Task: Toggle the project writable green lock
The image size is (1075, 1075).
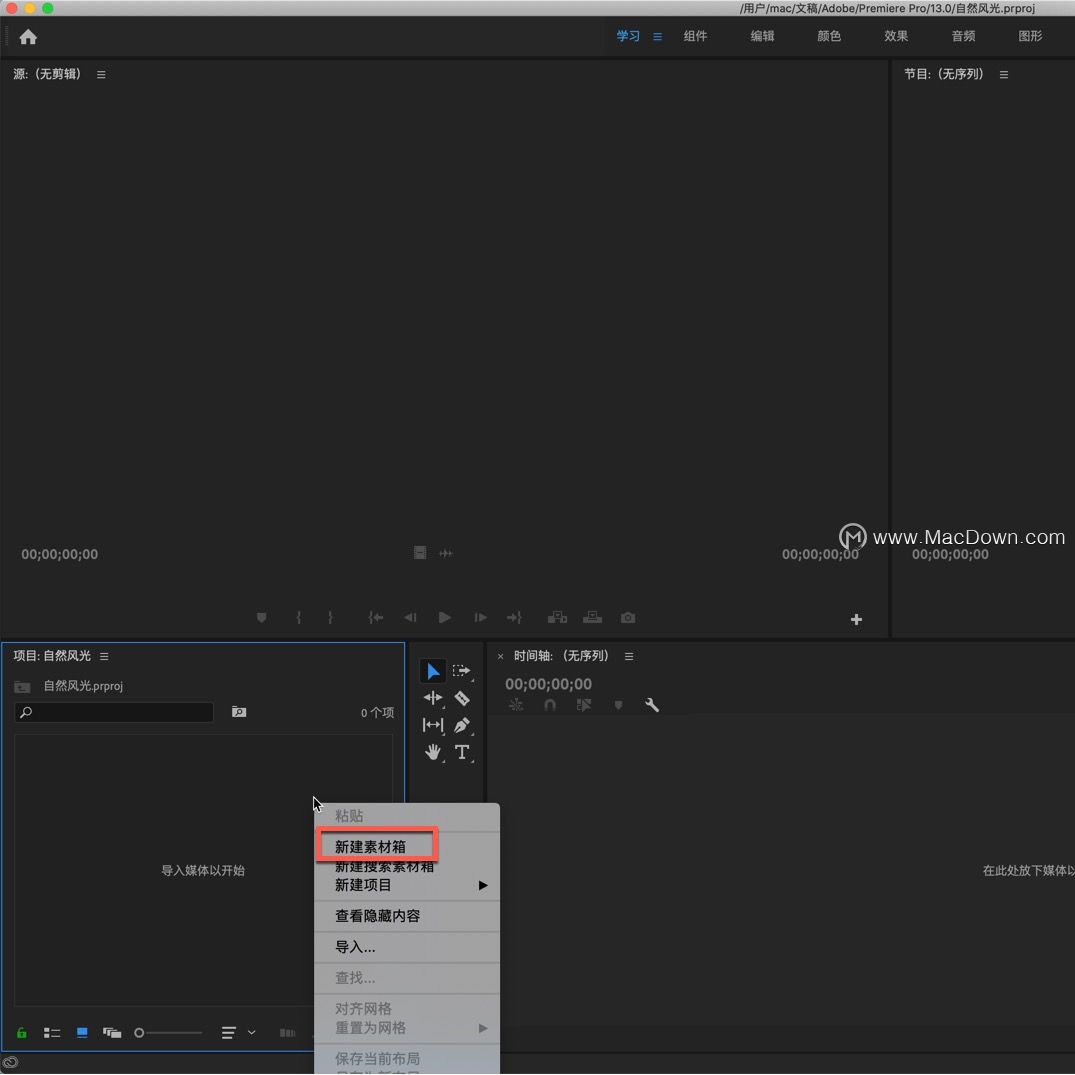Action: click(22, 1032)
